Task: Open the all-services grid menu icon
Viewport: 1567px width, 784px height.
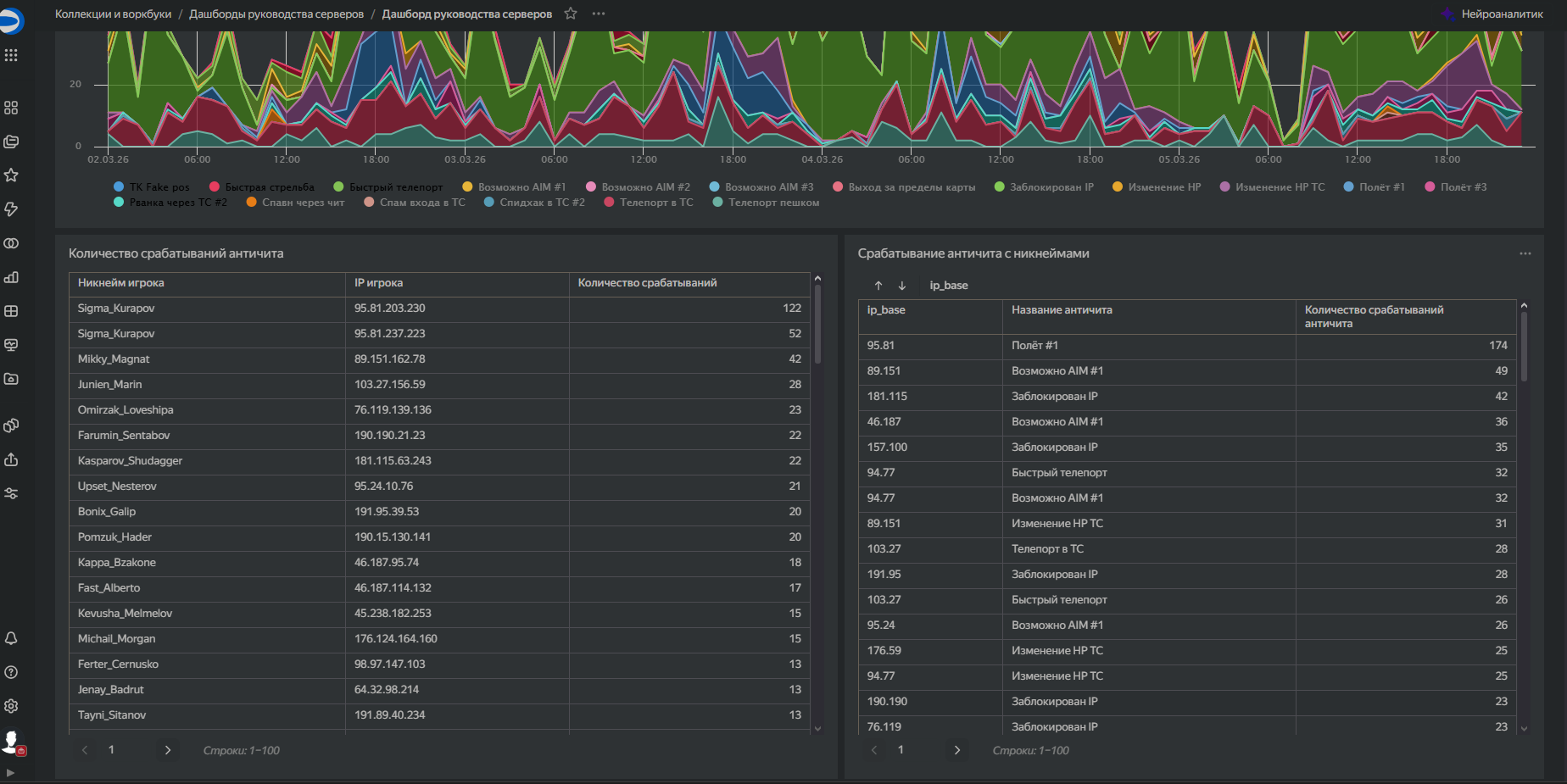Action: (x=11, y=55)
